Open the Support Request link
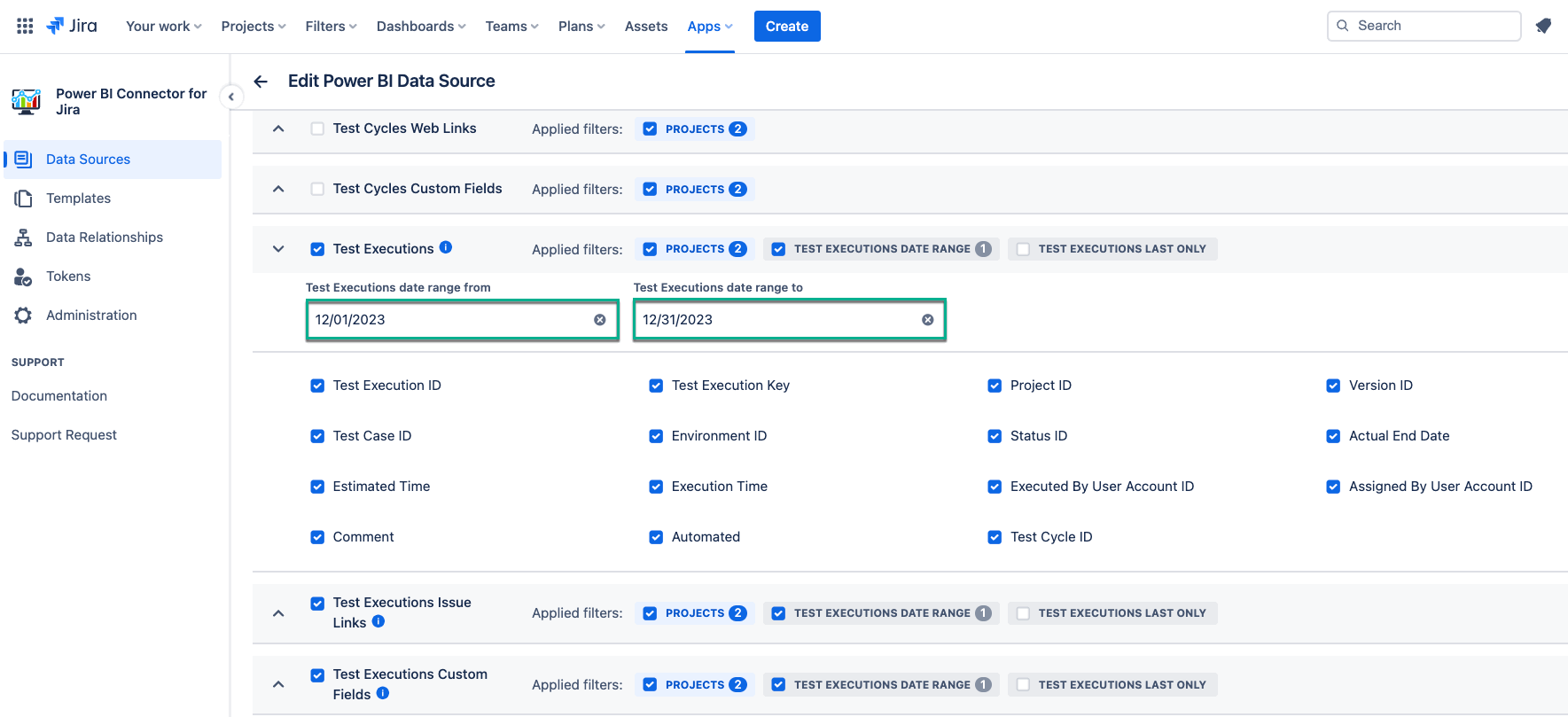 pyautogui.click(x=64, y=435)
